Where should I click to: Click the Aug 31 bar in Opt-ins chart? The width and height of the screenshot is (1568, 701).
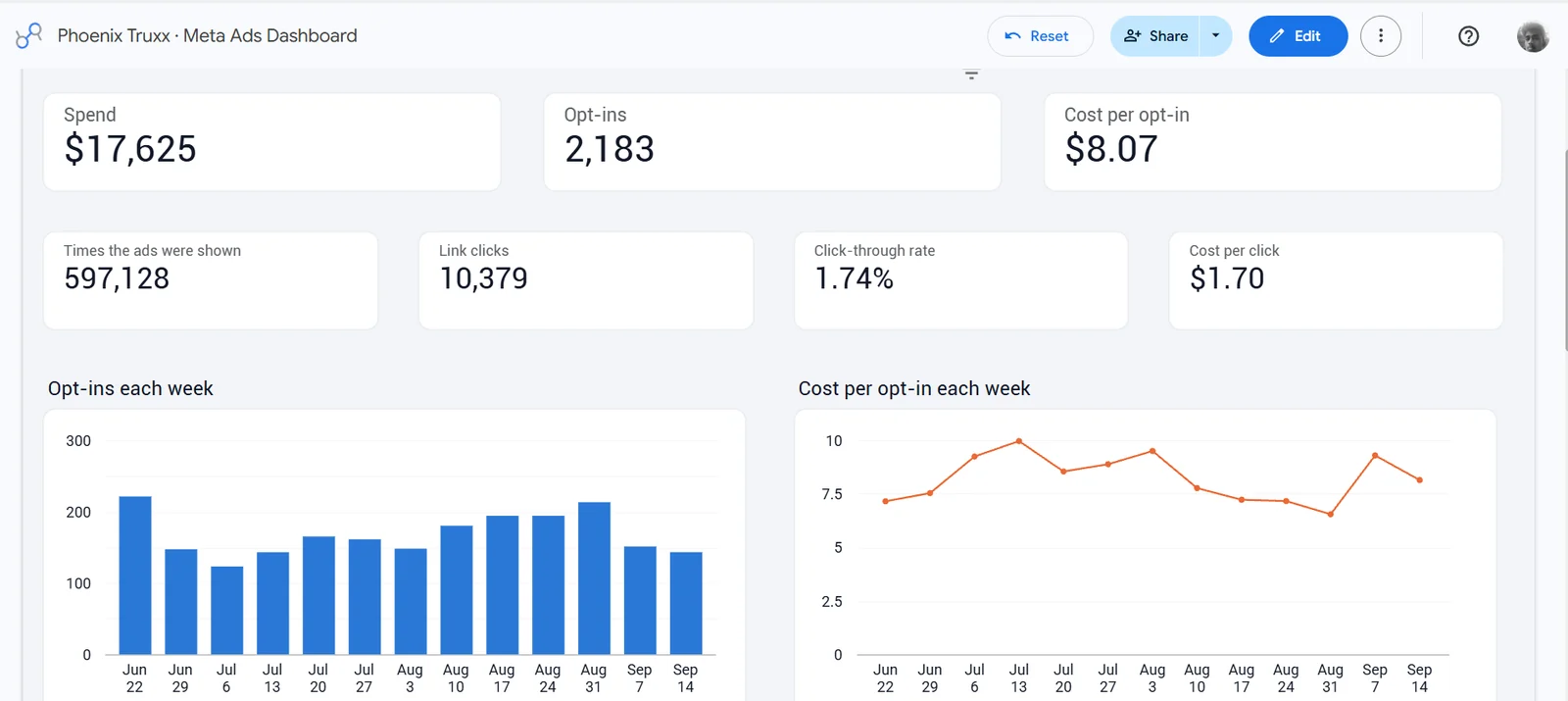[594, 578]
